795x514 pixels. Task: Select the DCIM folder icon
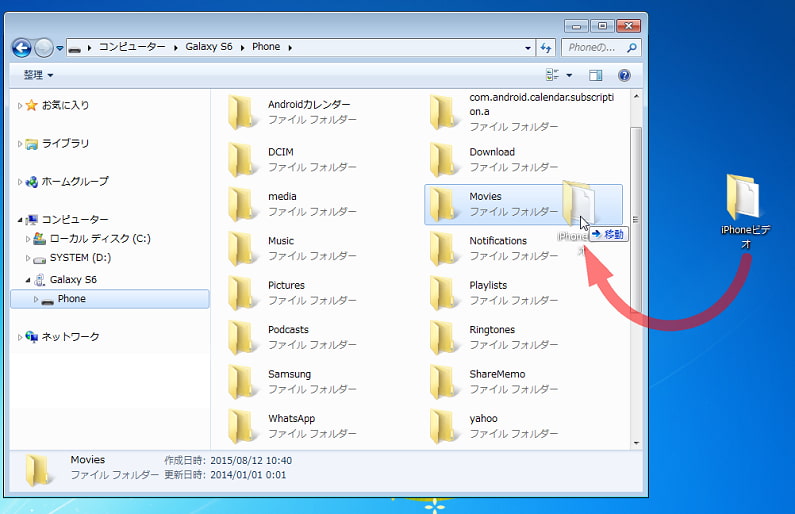tap(241, 160)
